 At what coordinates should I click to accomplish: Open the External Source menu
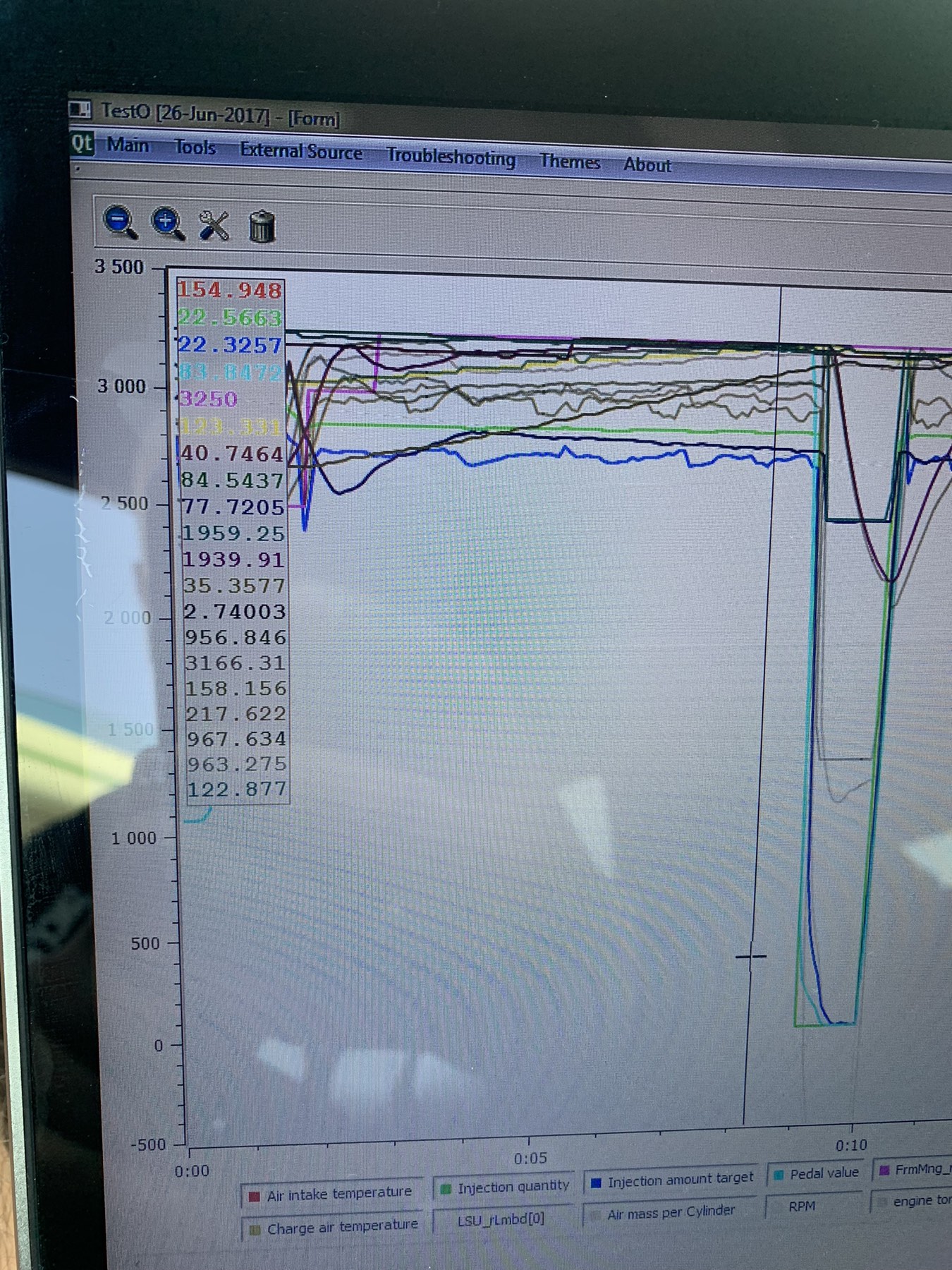[x=301, y=151]
